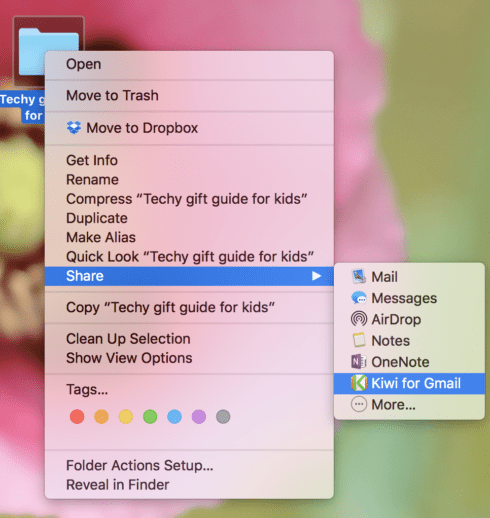Apply the purple tag color
The width and height of the screenshot is (490, 518).
tap(199, 417)
